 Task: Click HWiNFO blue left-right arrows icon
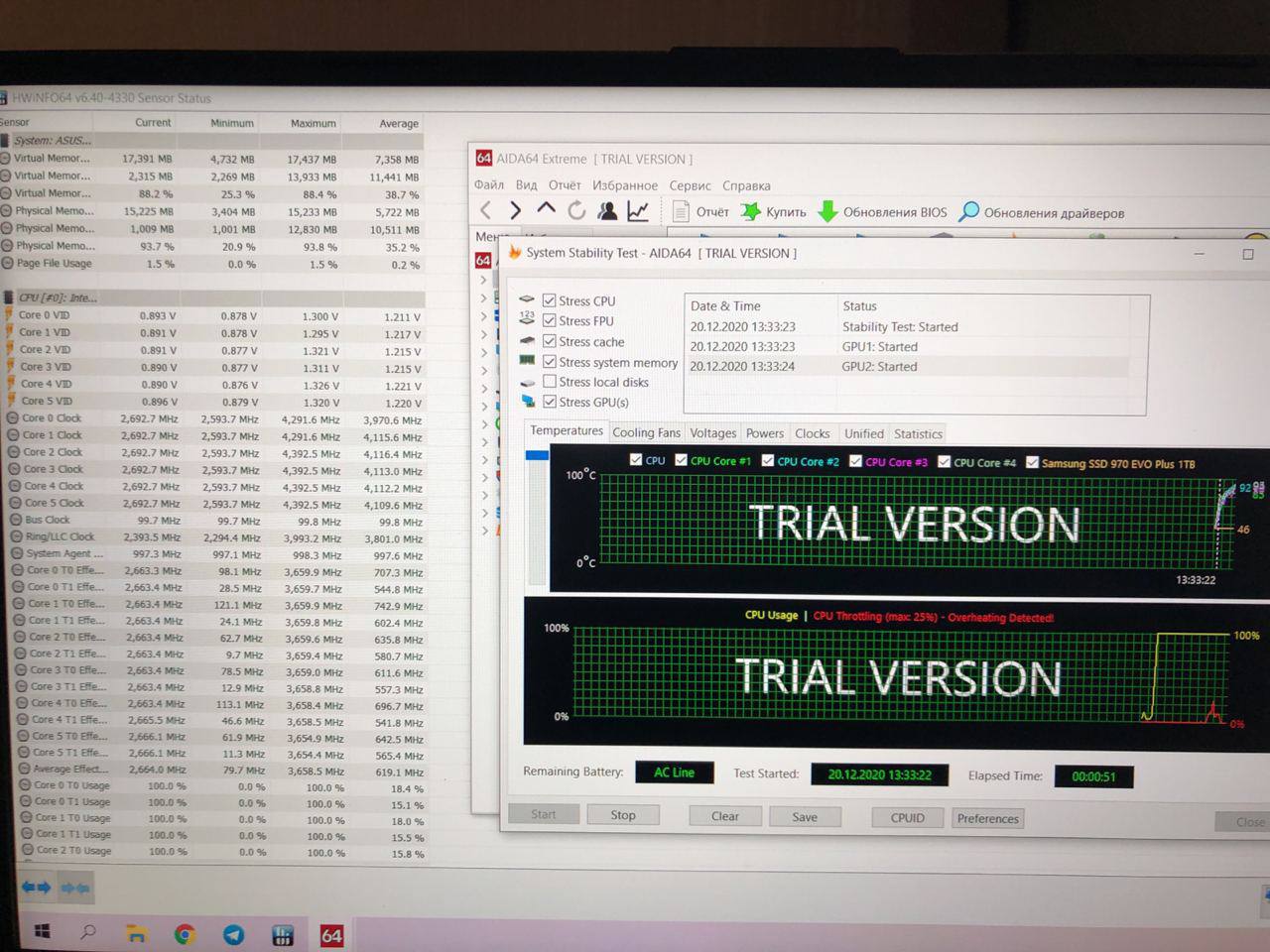(x=36, y=887)
